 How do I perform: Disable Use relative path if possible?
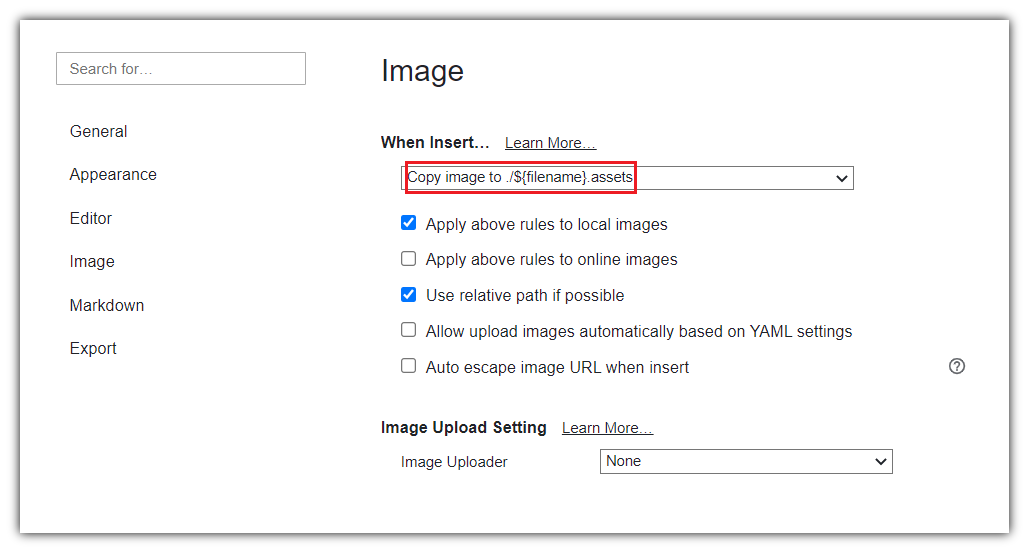click(408, 295)
